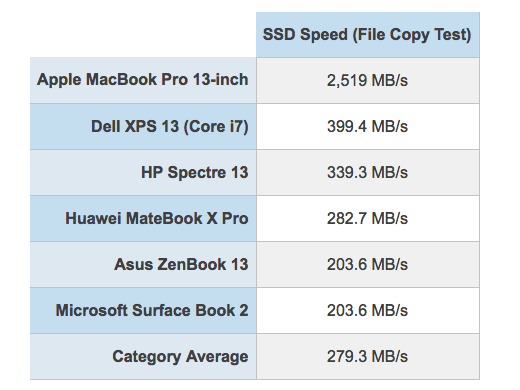
Task: Select the 339.3 MB/s value cell
Action: point(368,172)
